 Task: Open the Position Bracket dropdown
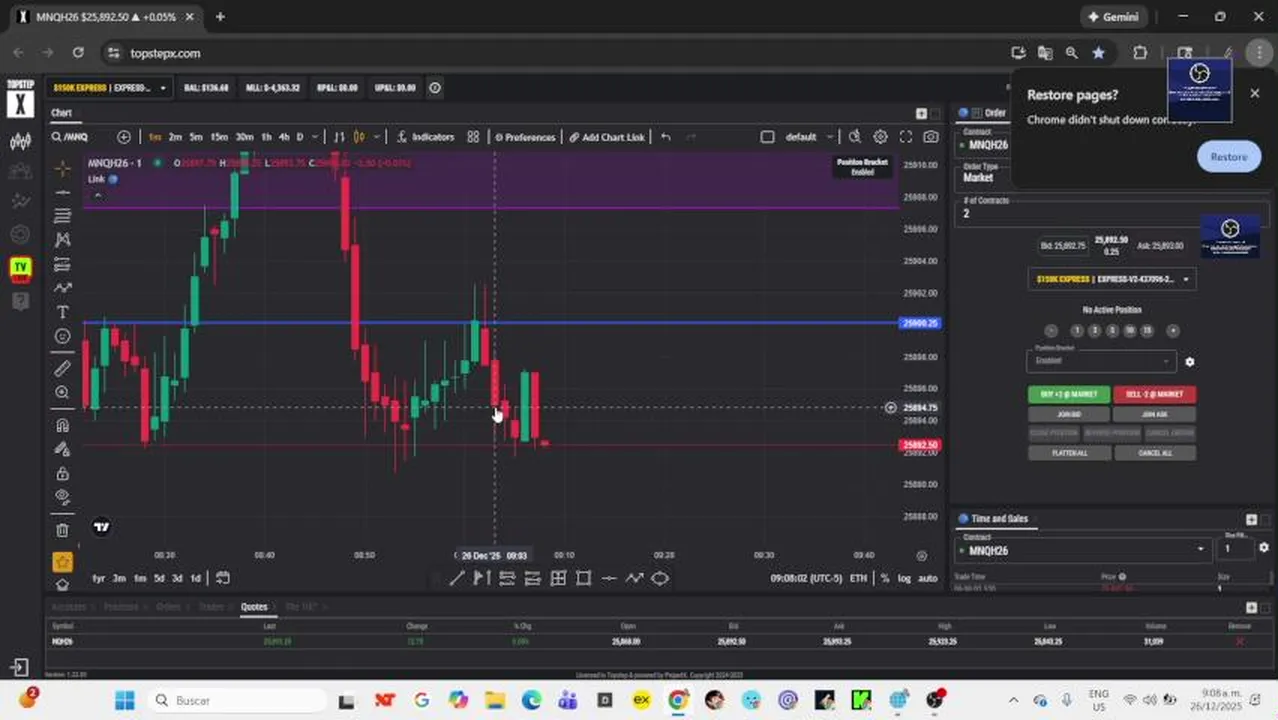point(1101,360)
